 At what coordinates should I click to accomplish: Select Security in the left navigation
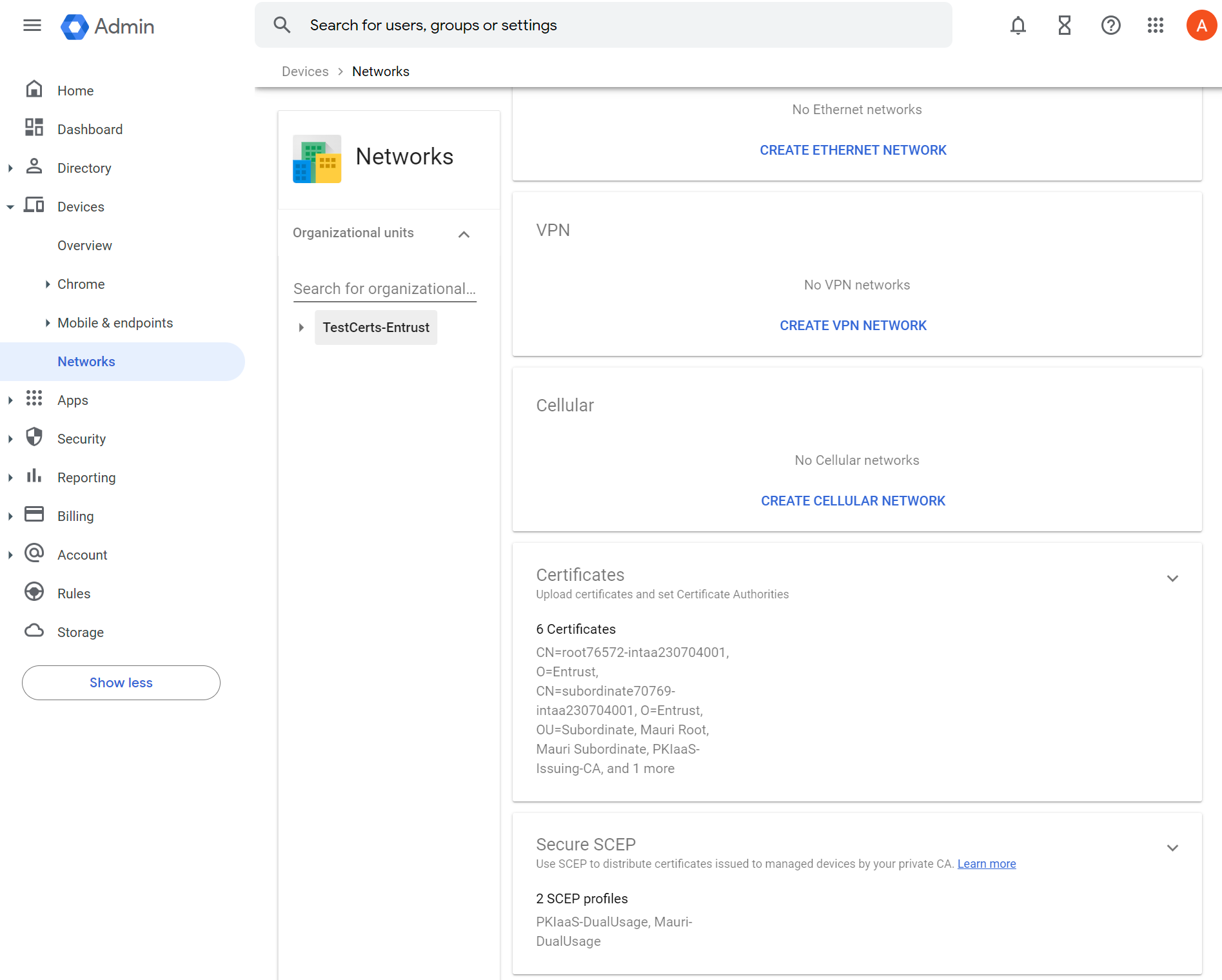pos(81,439)
